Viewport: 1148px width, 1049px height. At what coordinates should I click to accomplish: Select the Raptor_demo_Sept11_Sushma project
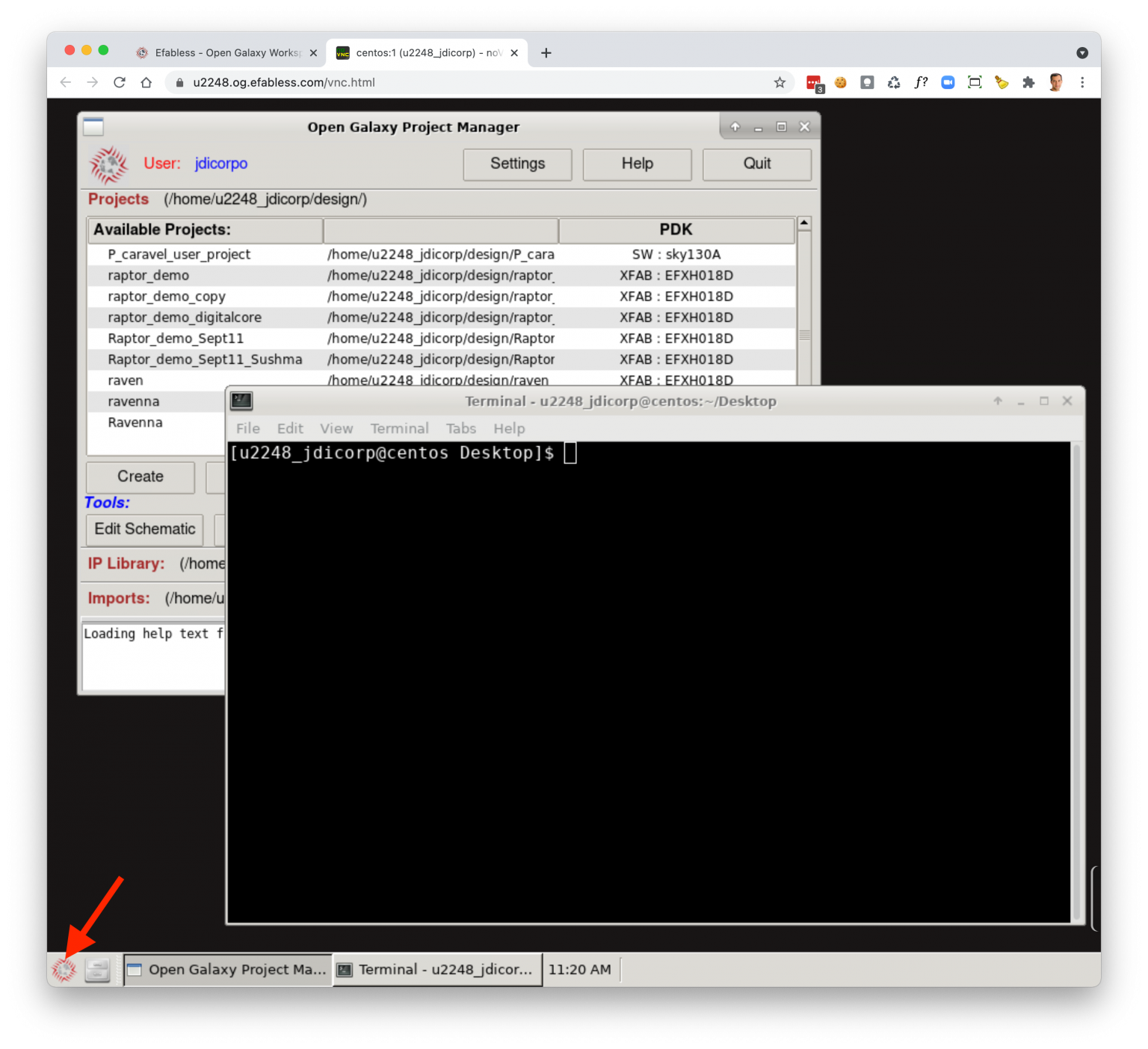click(x=442, y=359)
